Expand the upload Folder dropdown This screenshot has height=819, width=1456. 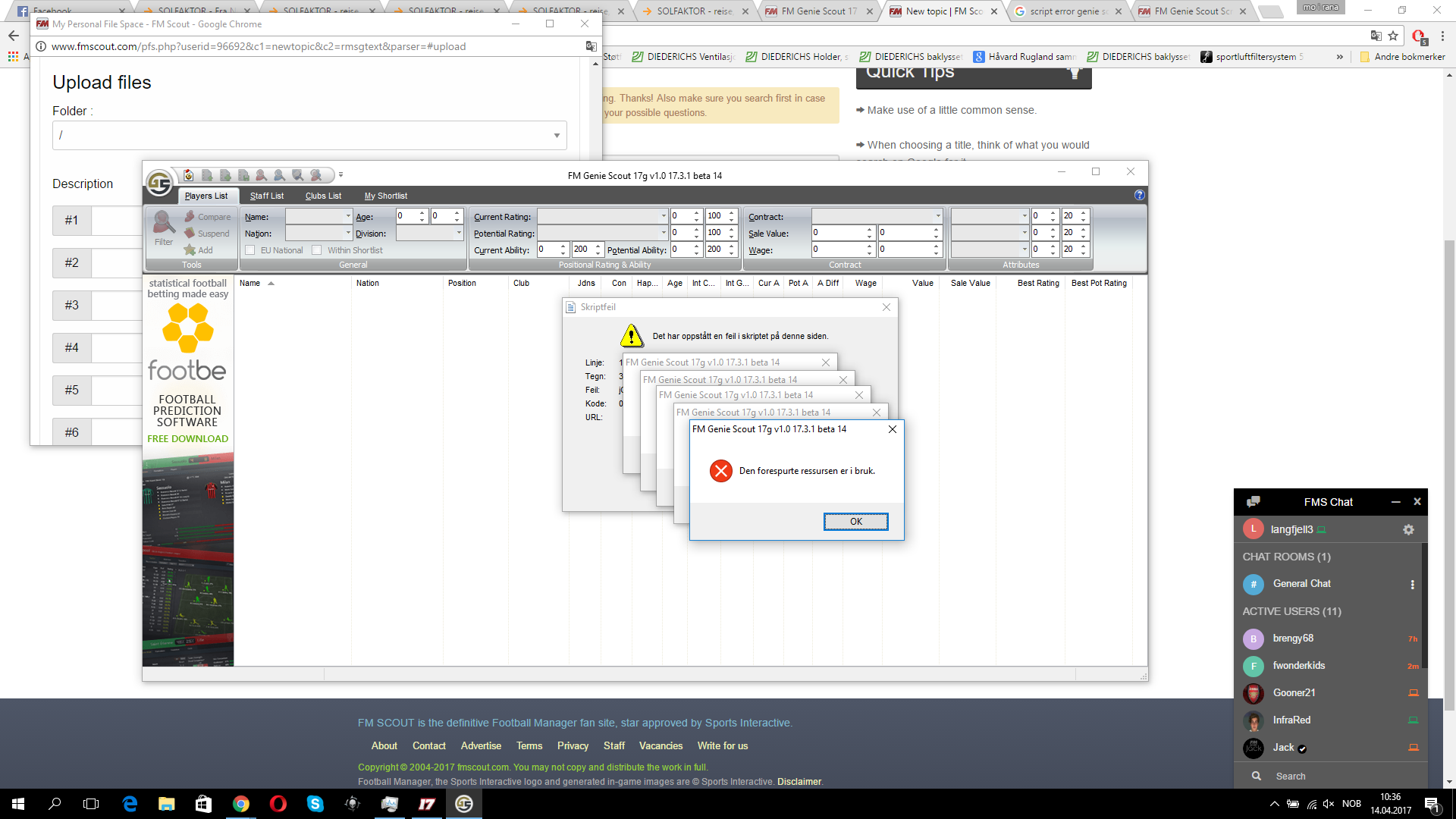tap(557, 136)
